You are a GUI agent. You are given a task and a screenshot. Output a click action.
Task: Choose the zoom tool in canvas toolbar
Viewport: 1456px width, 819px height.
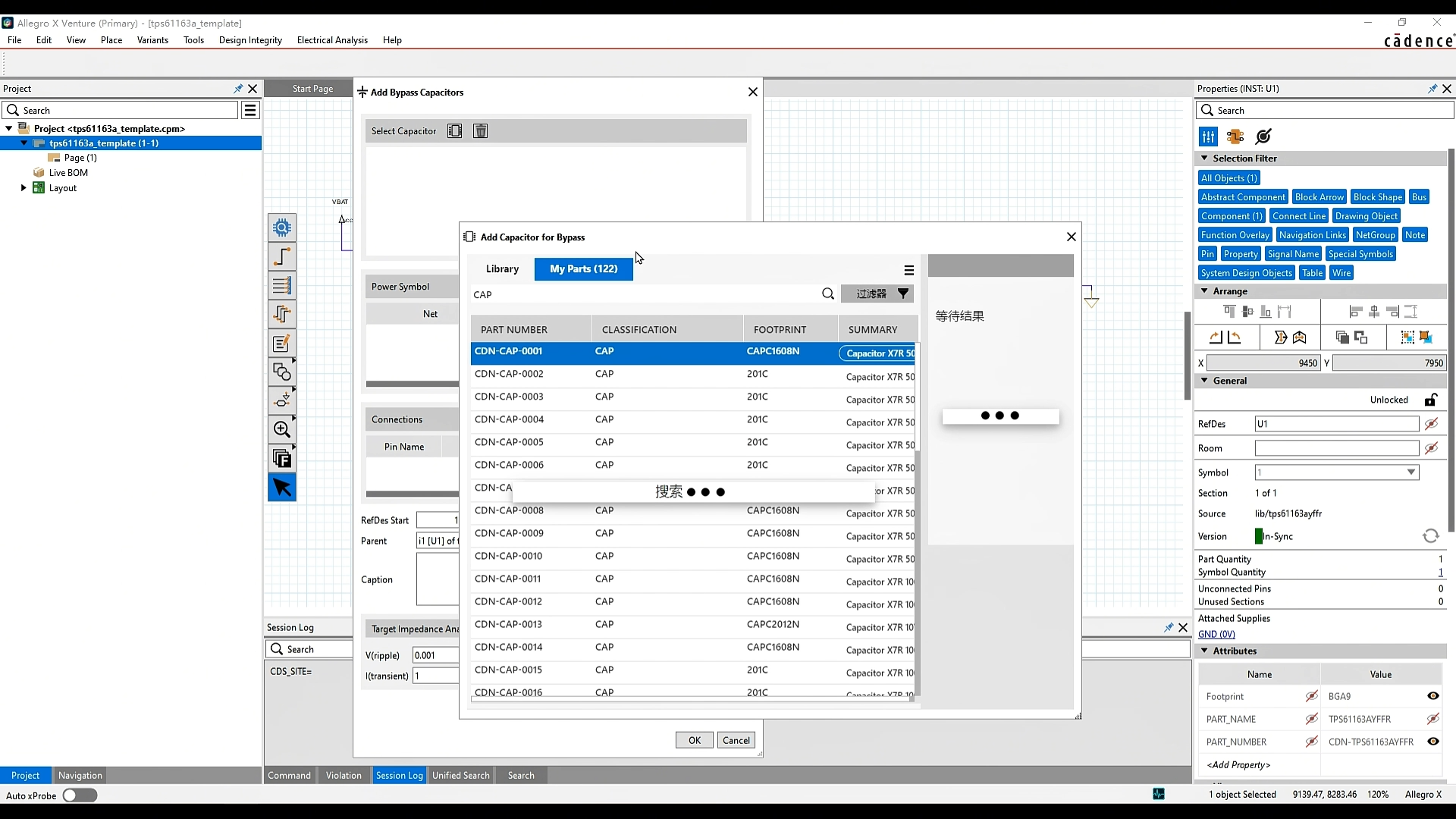[x=282, y=430]
